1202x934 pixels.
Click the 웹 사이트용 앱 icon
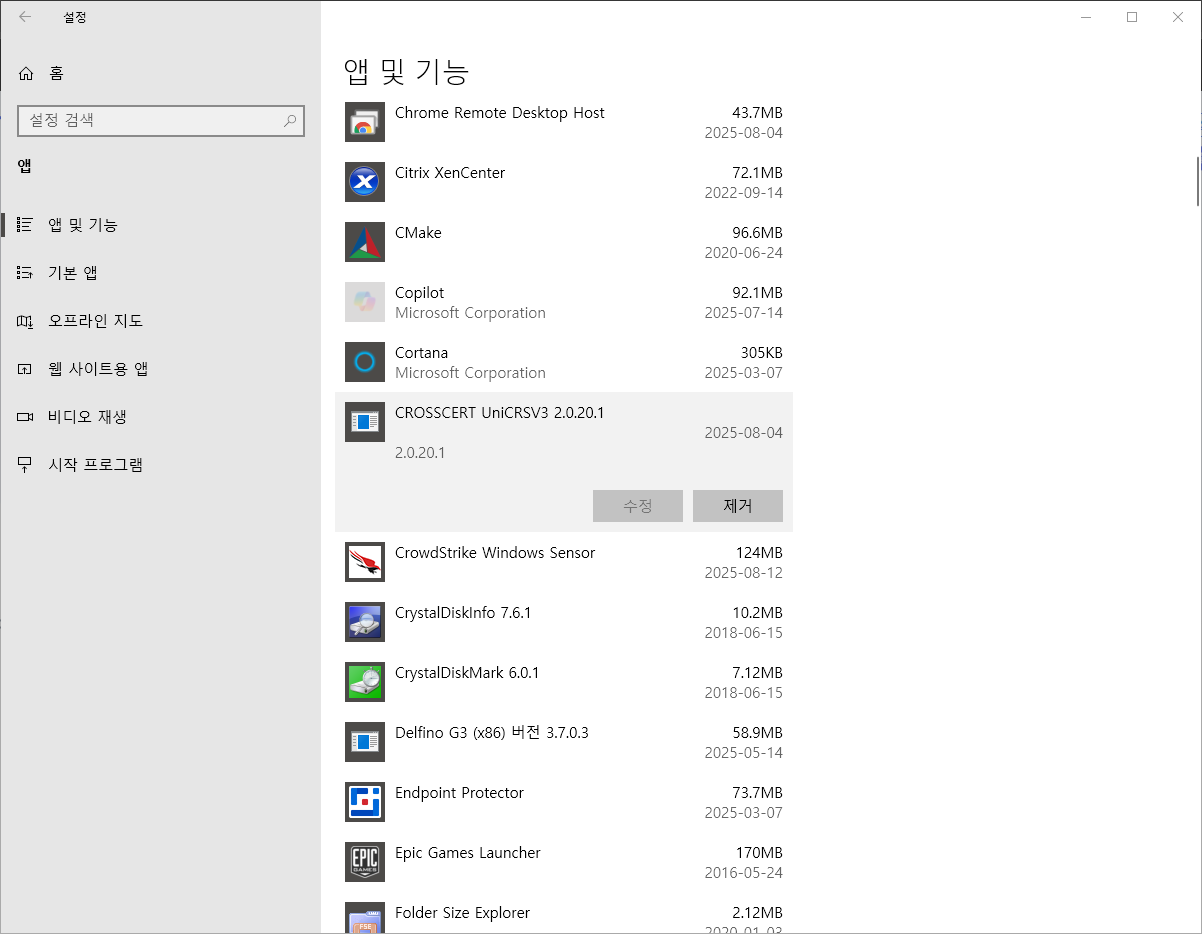tap(26, 369)
